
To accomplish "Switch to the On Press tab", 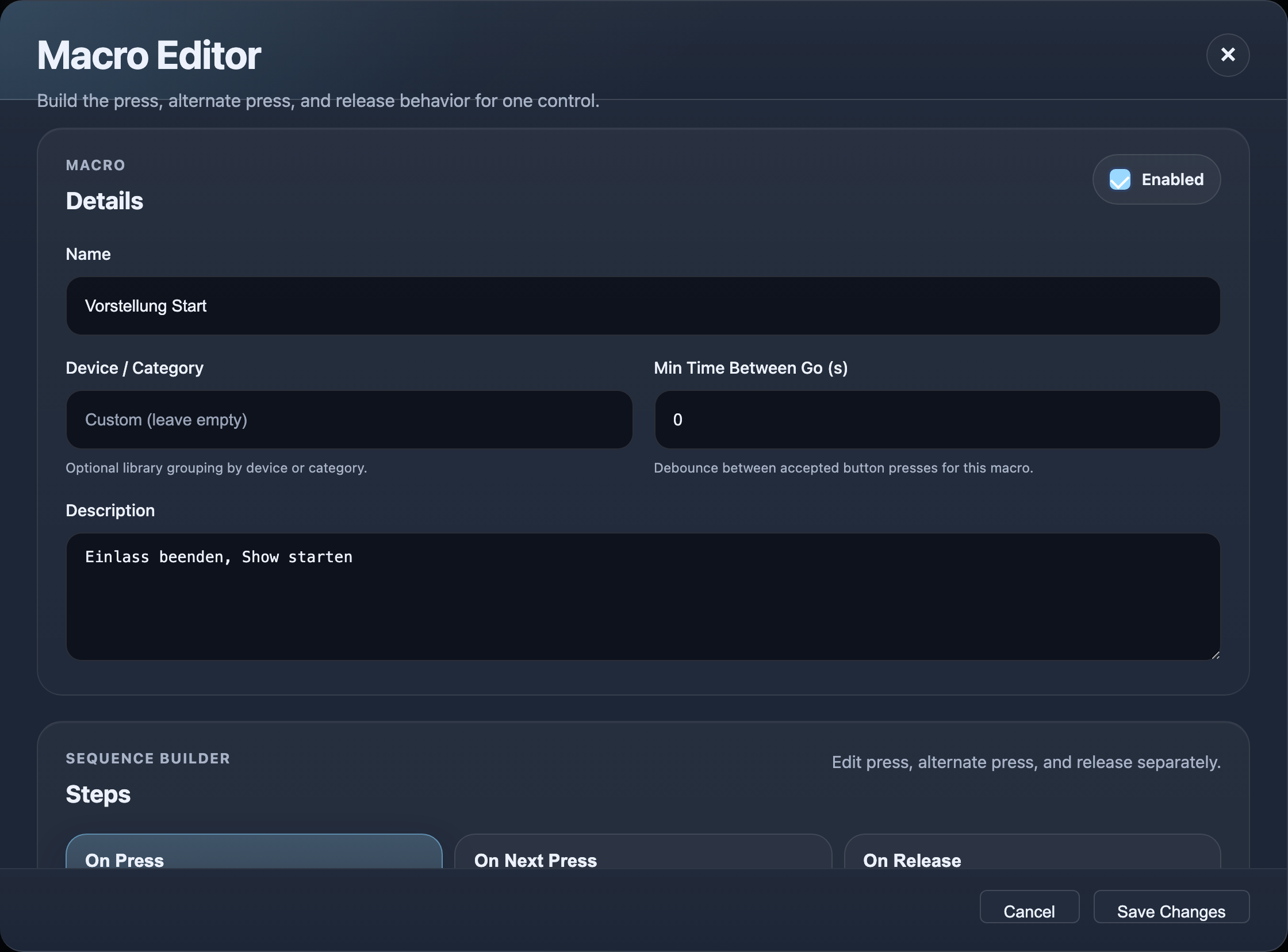I will 254,852.
